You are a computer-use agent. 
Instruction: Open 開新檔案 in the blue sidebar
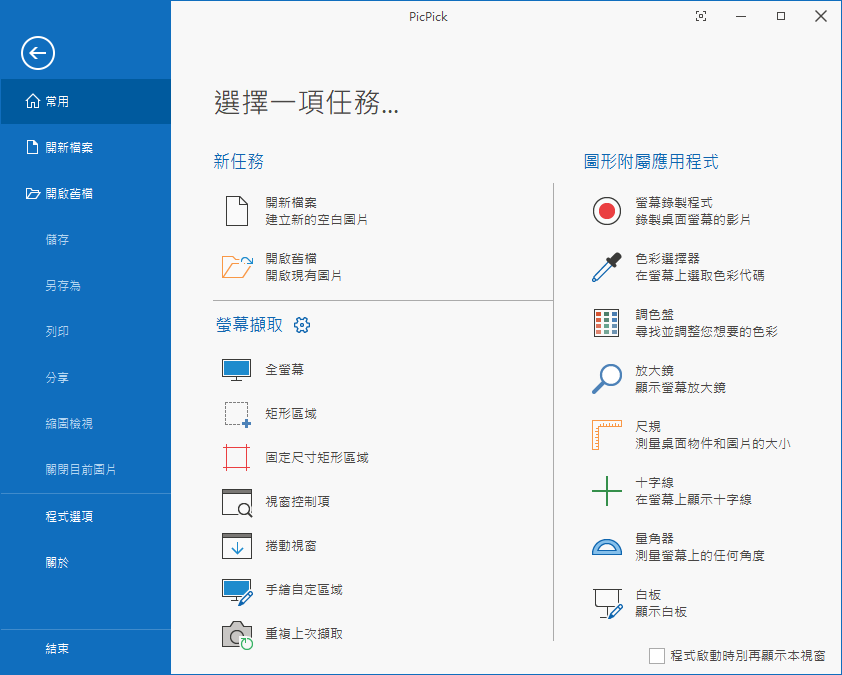pyautogui.click(x=86, y=148)
